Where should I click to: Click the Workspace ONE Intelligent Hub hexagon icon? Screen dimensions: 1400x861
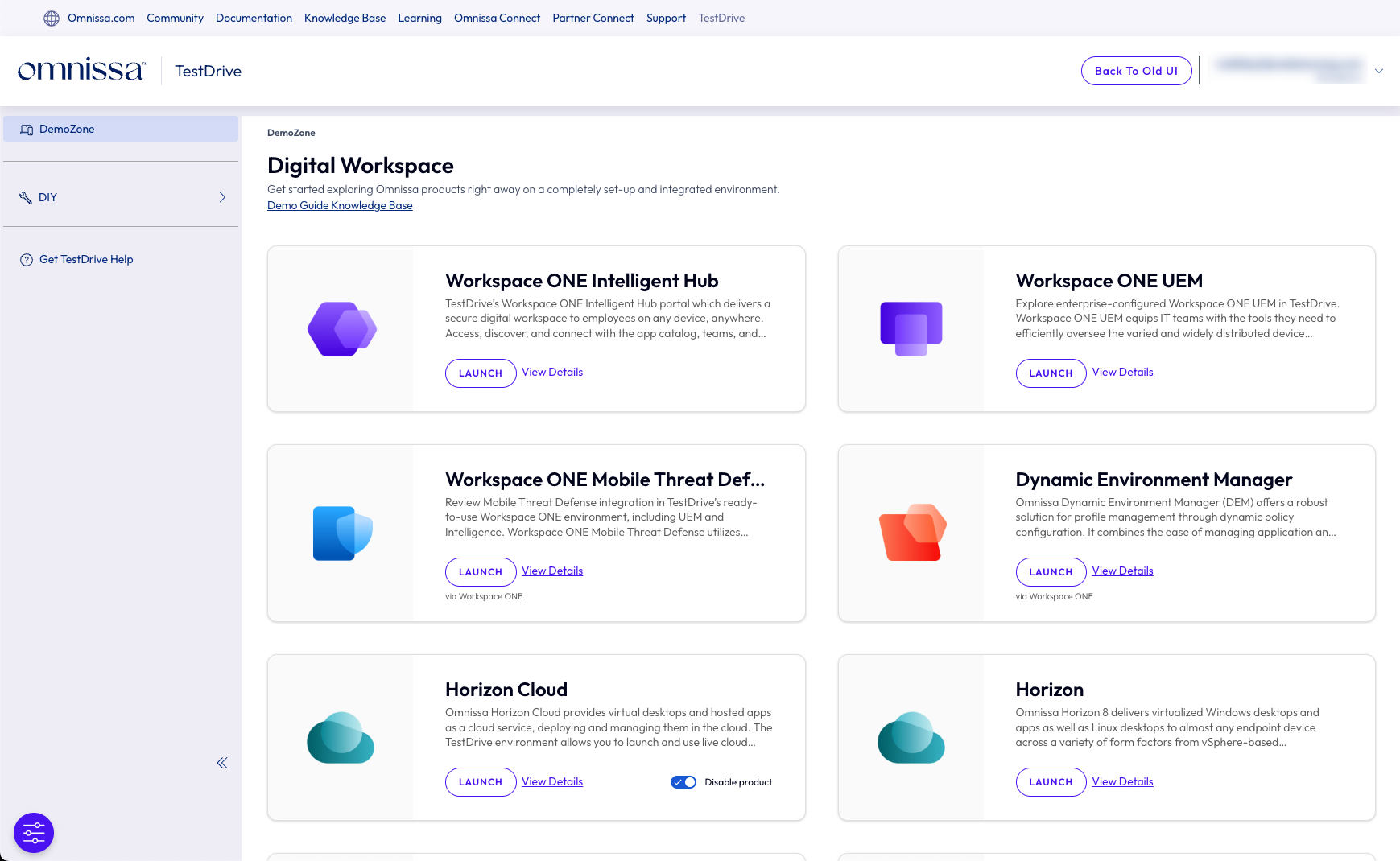(x=341, y=329)
